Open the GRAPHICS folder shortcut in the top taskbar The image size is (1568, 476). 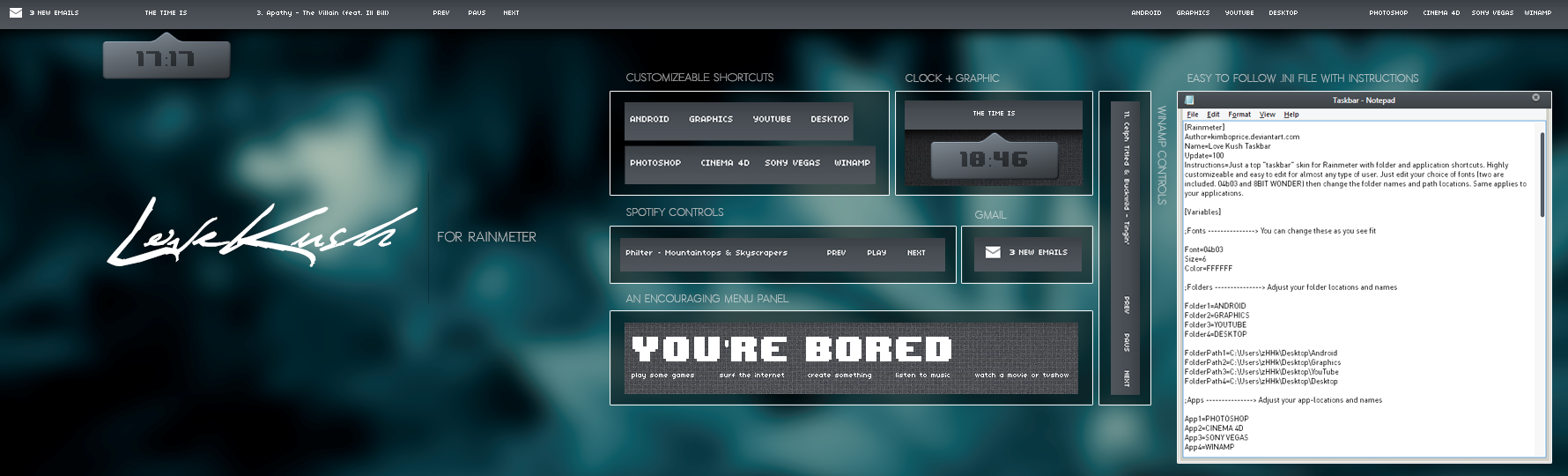coord(1193,13)
